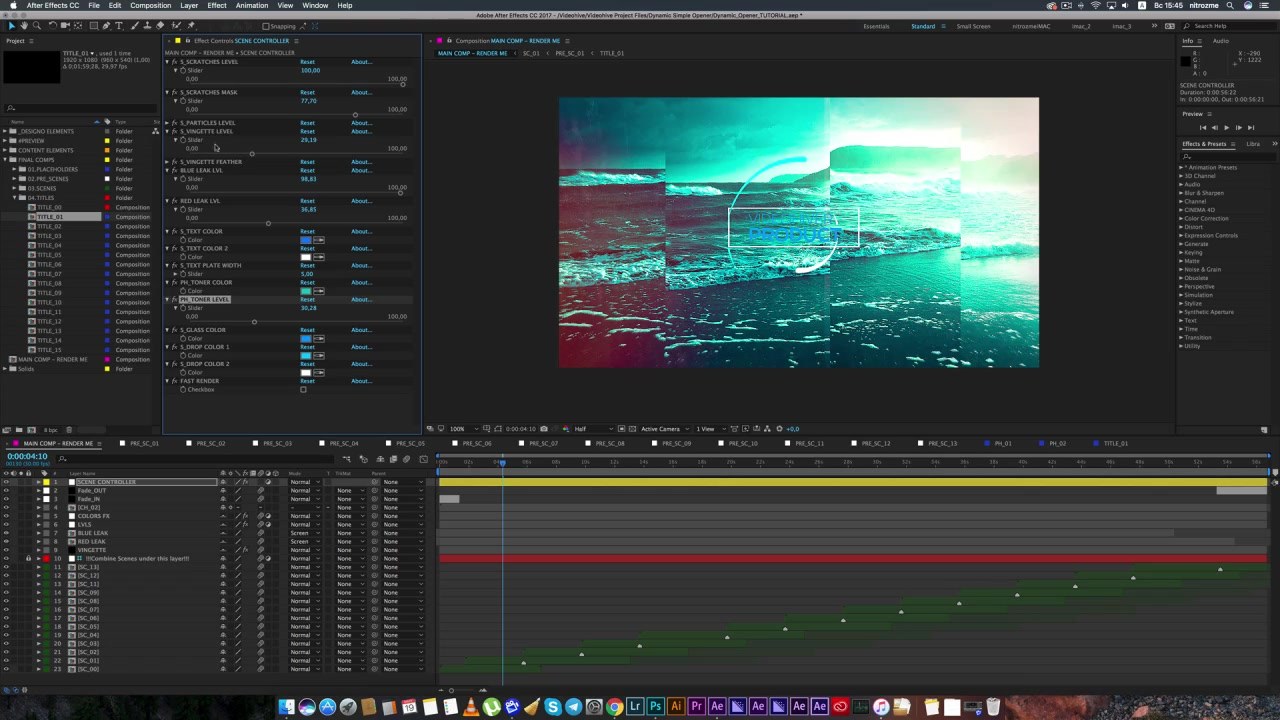Select the Selection arrow tool
Viewport: 1280px width, 720px height.
pyautogui.click(x=12, y=26)
